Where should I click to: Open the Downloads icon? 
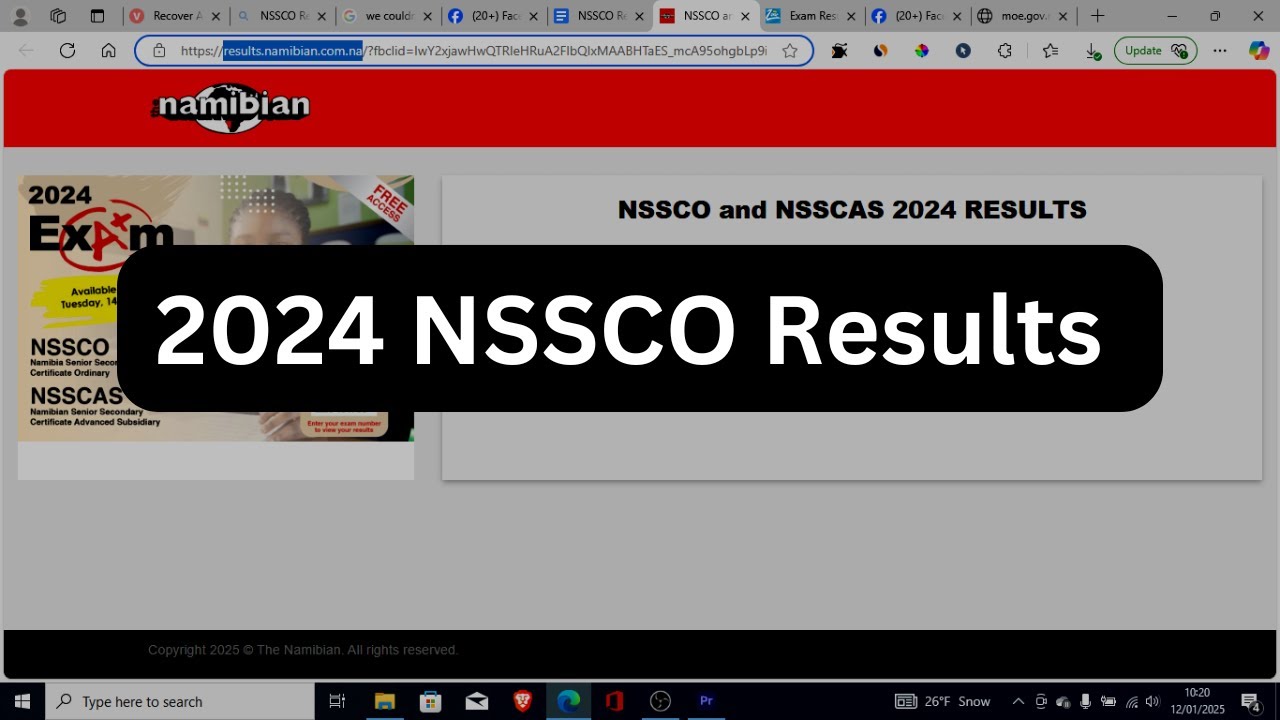click(1093, 50)
